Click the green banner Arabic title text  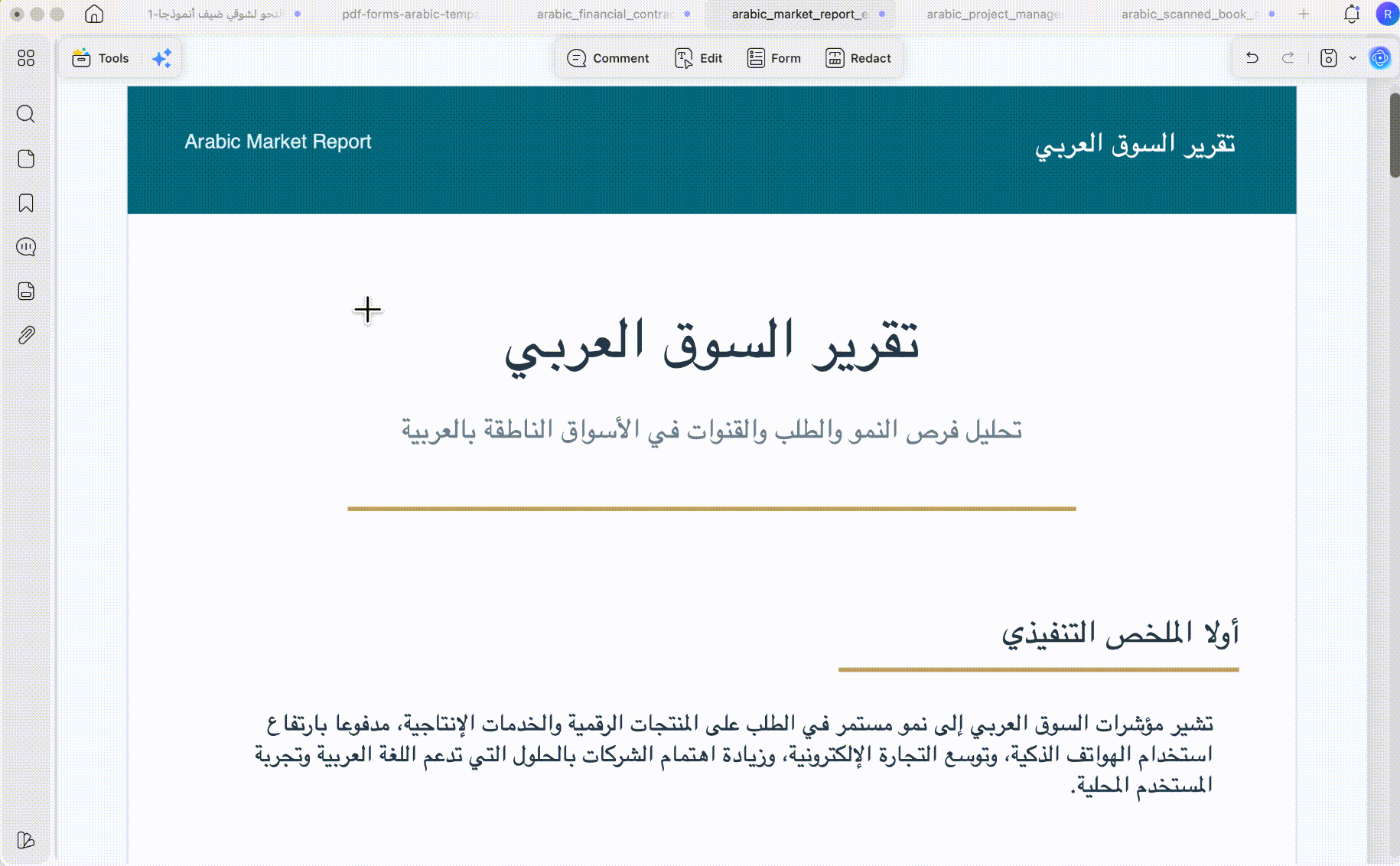1135,145
